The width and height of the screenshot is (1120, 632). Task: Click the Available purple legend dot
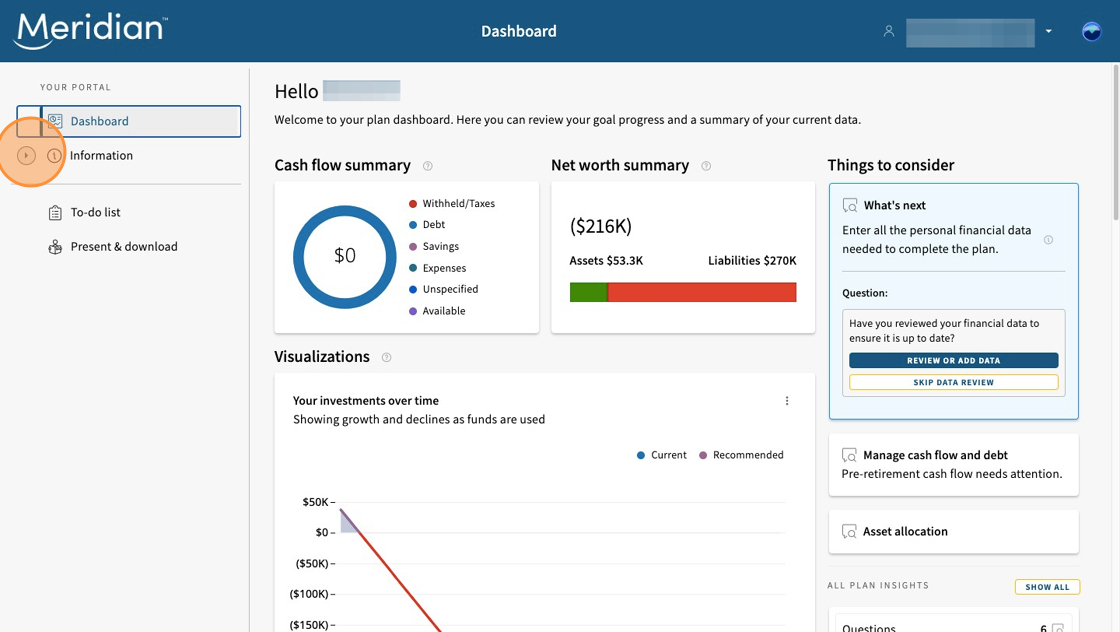coord(413,311)
